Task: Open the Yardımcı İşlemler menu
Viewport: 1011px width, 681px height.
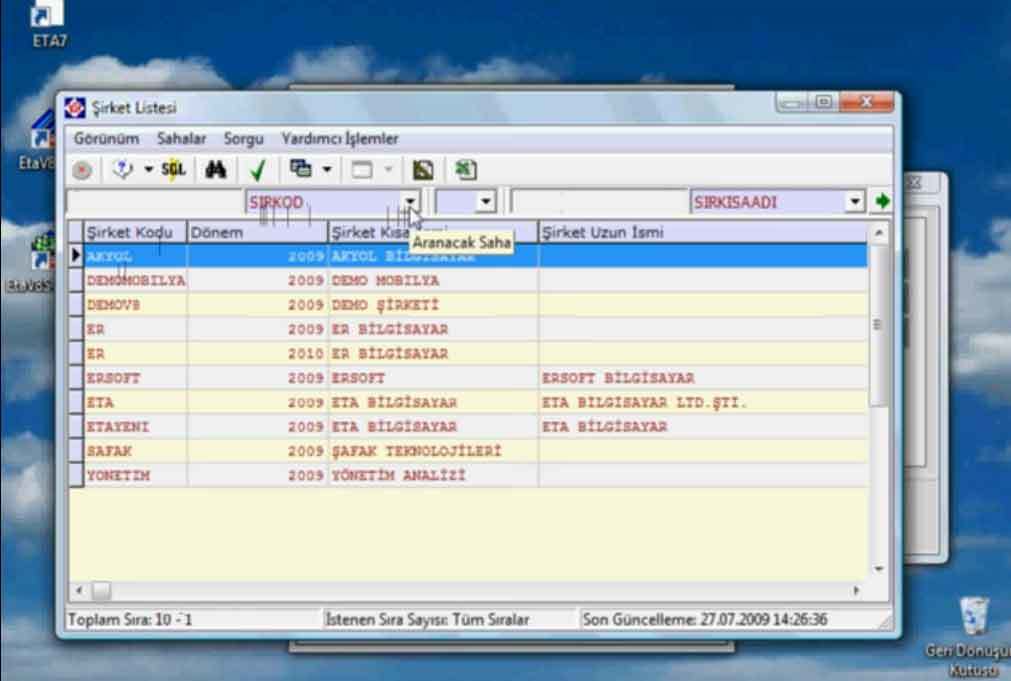Action: click(340, 139)
